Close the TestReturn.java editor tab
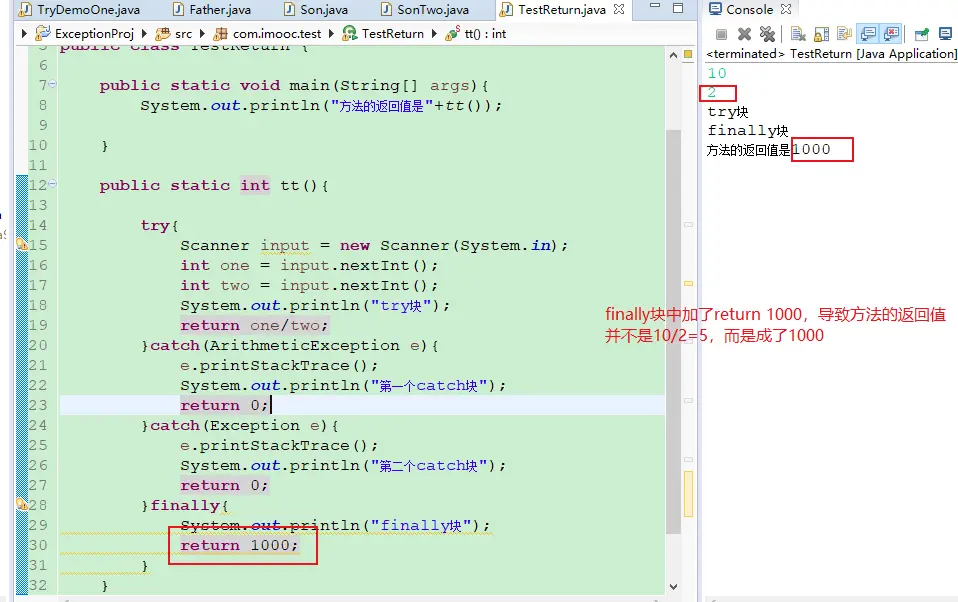958x602 pixels. [x=619, y=9]
